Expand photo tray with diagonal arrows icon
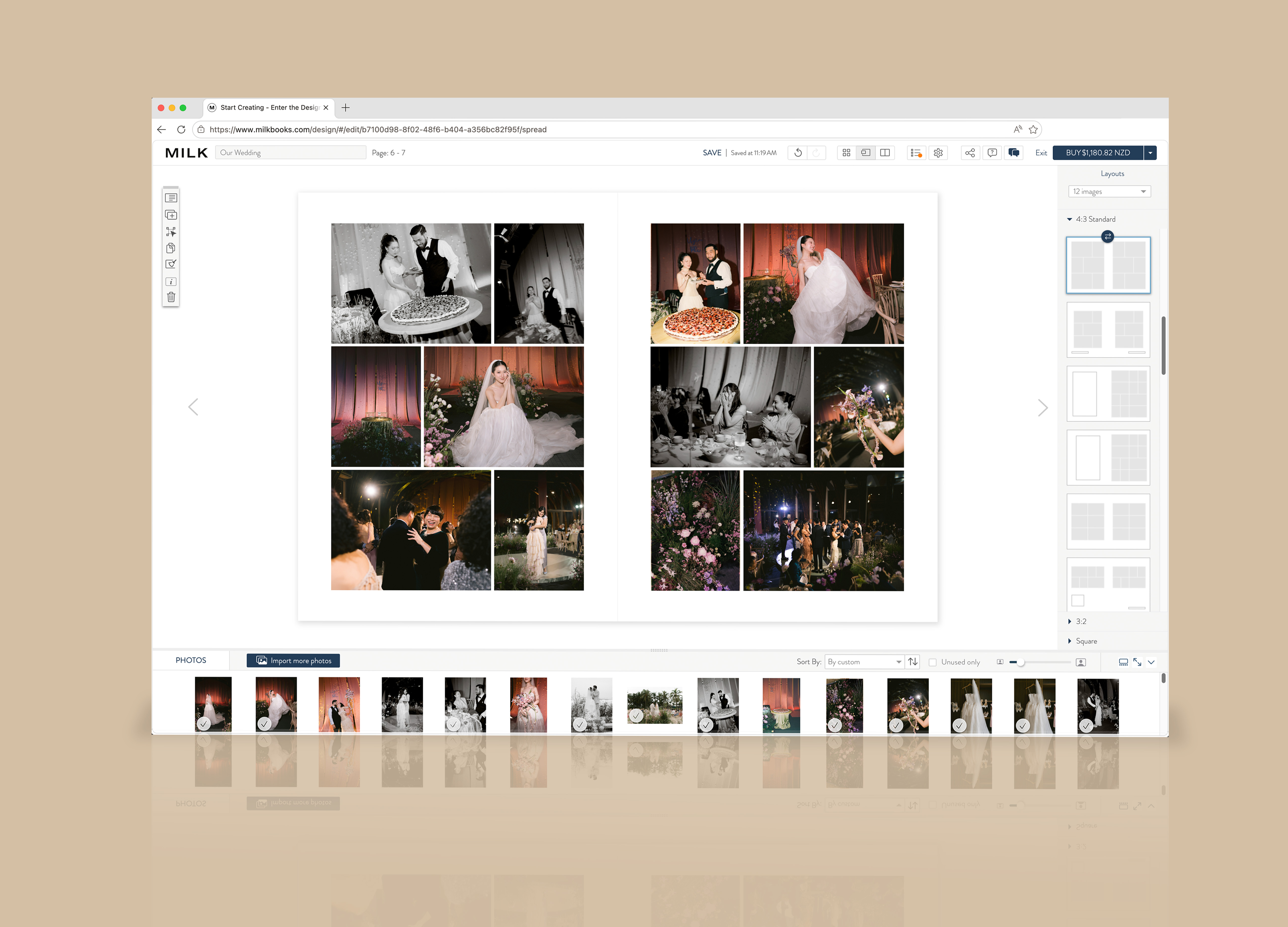The height and width of the screenshot is (927, 1288). click(1137, 662)
